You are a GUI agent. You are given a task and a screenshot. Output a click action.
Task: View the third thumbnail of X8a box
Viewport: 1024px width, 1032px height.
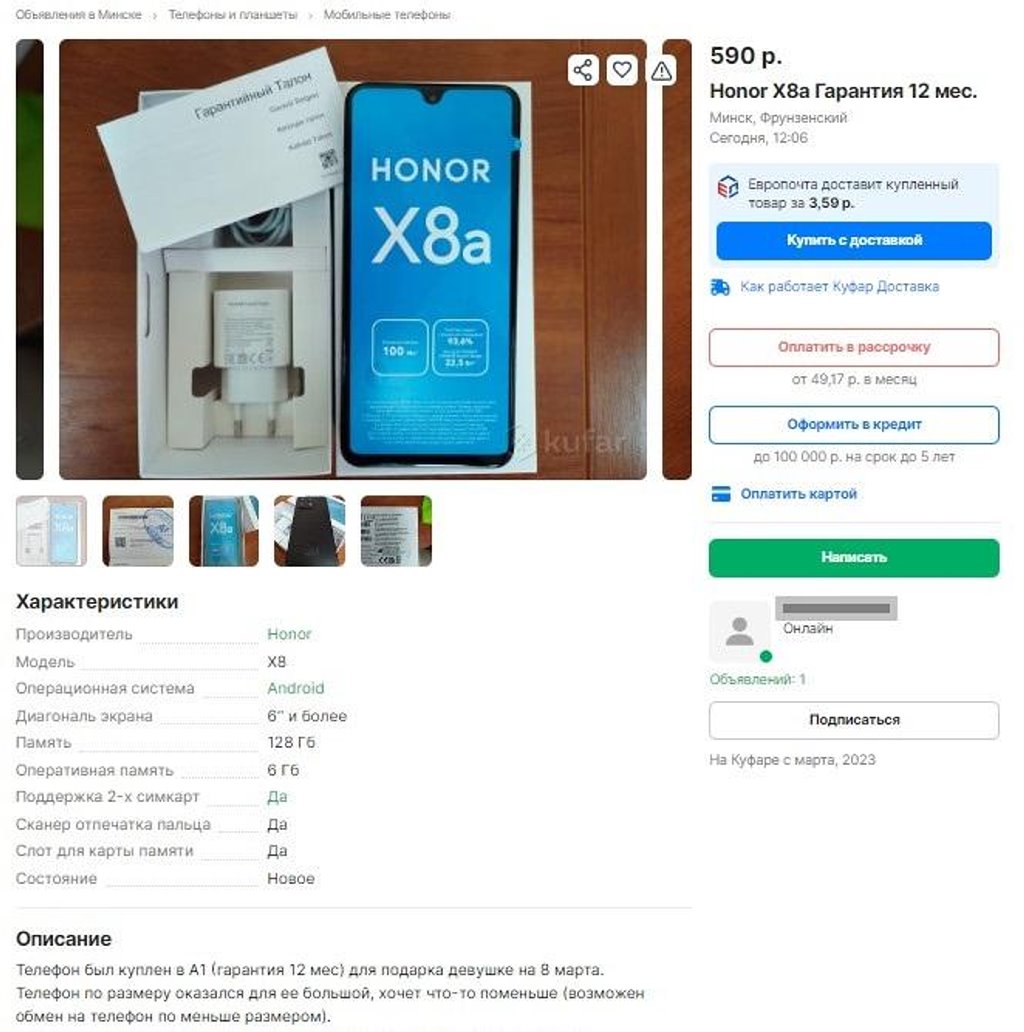pyautogui.click(x=224, y=530)
